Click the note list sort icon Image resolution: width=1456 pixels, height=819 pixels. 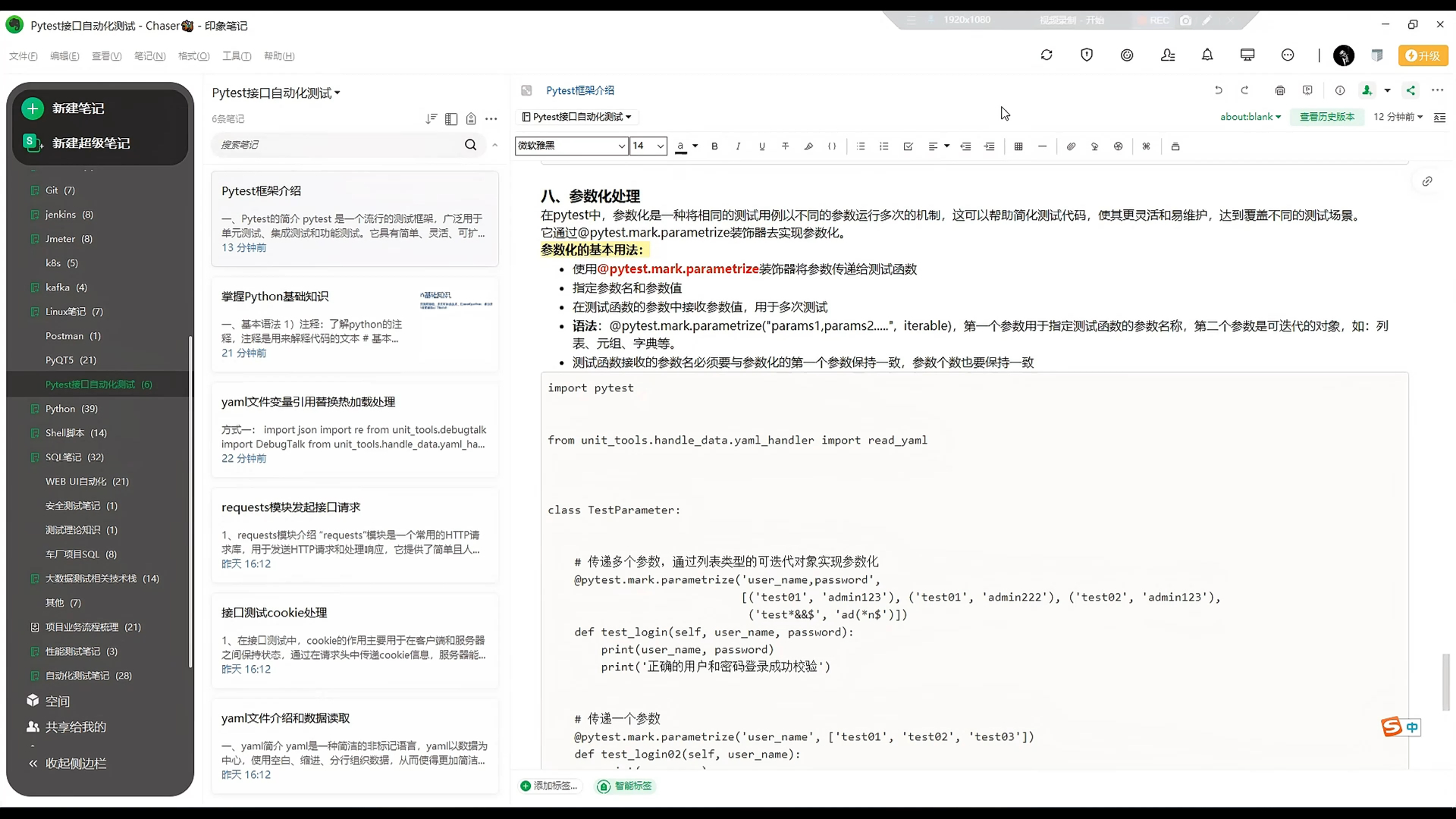(x=431, y=118)
